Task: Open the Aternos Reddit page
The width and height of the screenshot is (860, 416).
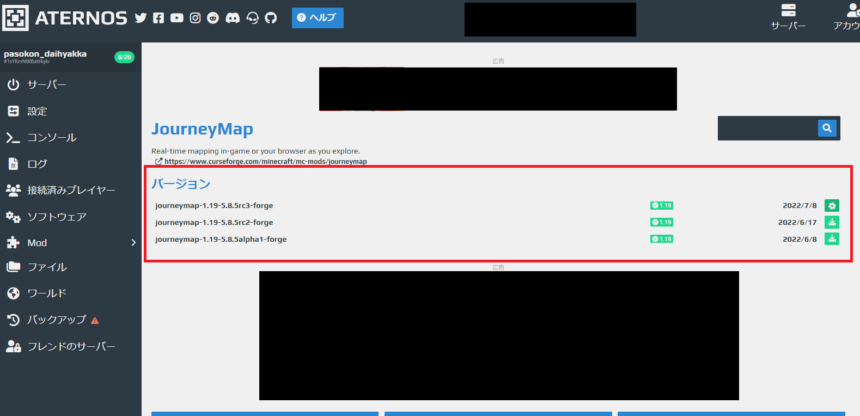Action: click(x=213, y=18)
